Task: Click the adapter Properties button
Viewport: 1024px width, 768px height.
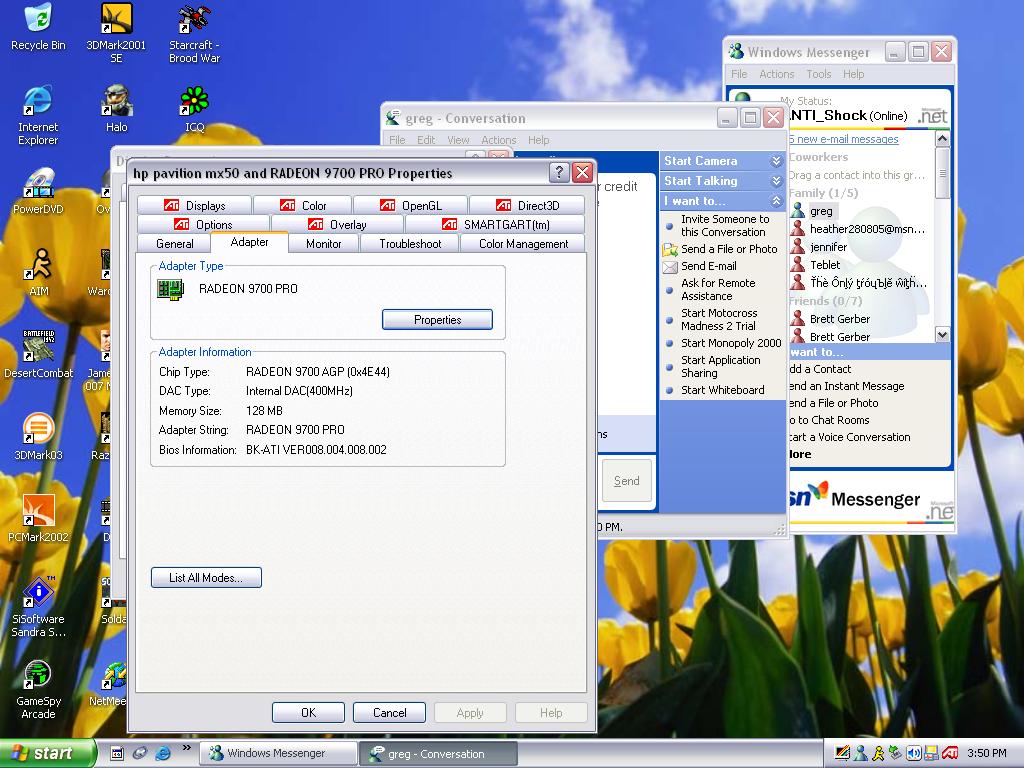Action: [x=437, y=319]
